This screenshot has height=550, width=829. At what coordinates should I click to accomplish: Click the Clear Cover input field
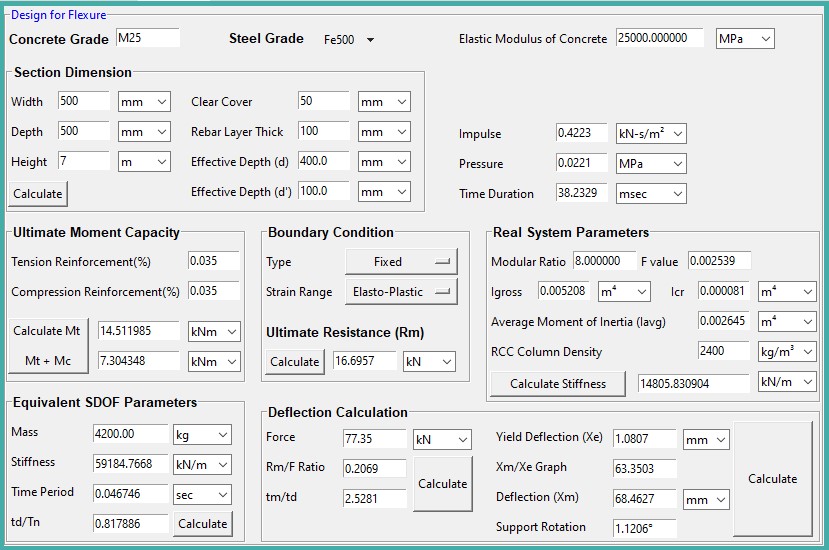pyautogui.click(x=324, y=100)
